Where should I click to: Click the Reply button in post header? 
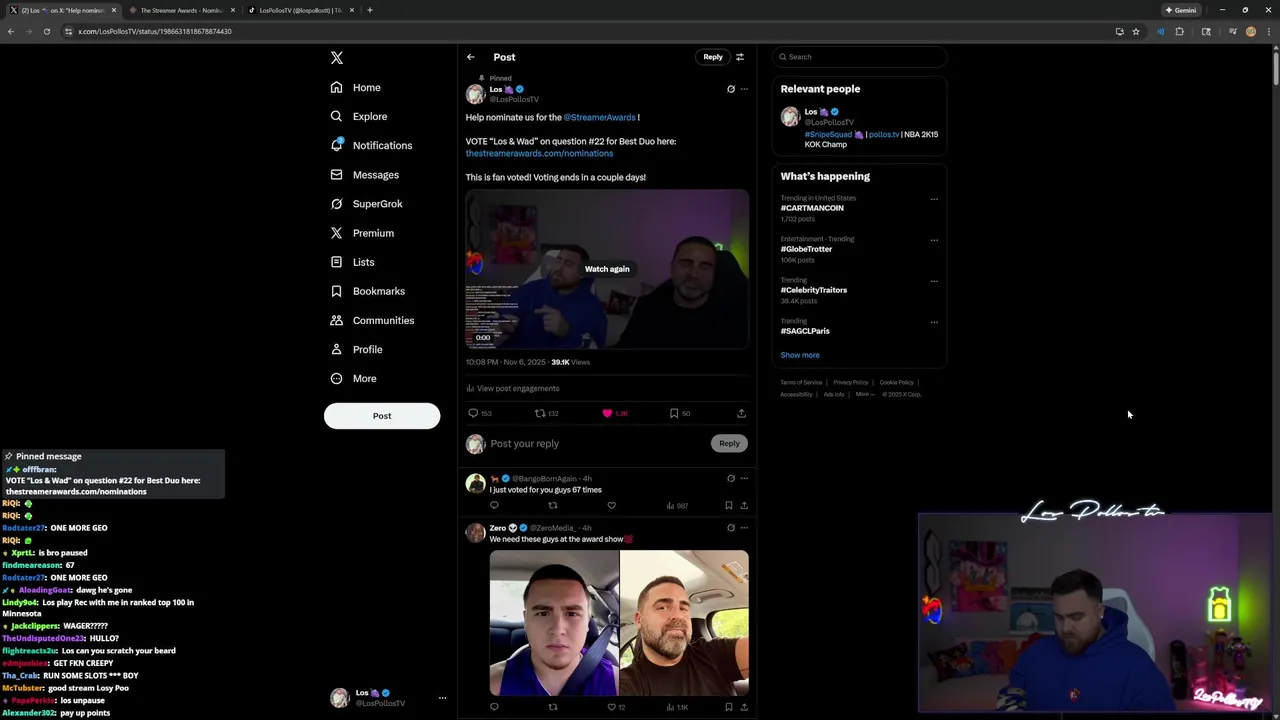(x=713, y=57)
